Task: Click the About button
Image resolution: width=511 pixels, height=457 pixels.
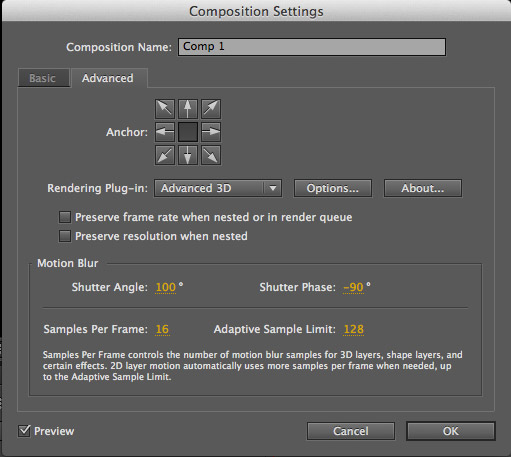Action: 423,188
